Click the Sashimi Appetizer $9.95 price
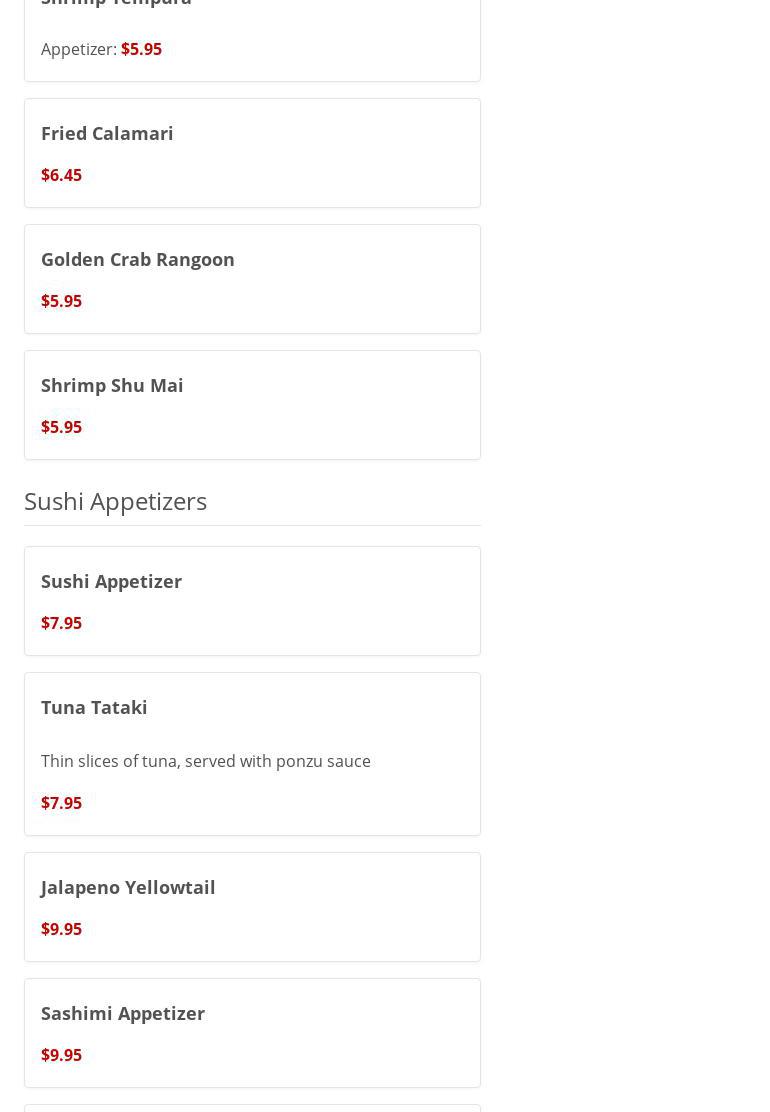The height and width of the screenshot is (1112, 770). click(61, 1055)
